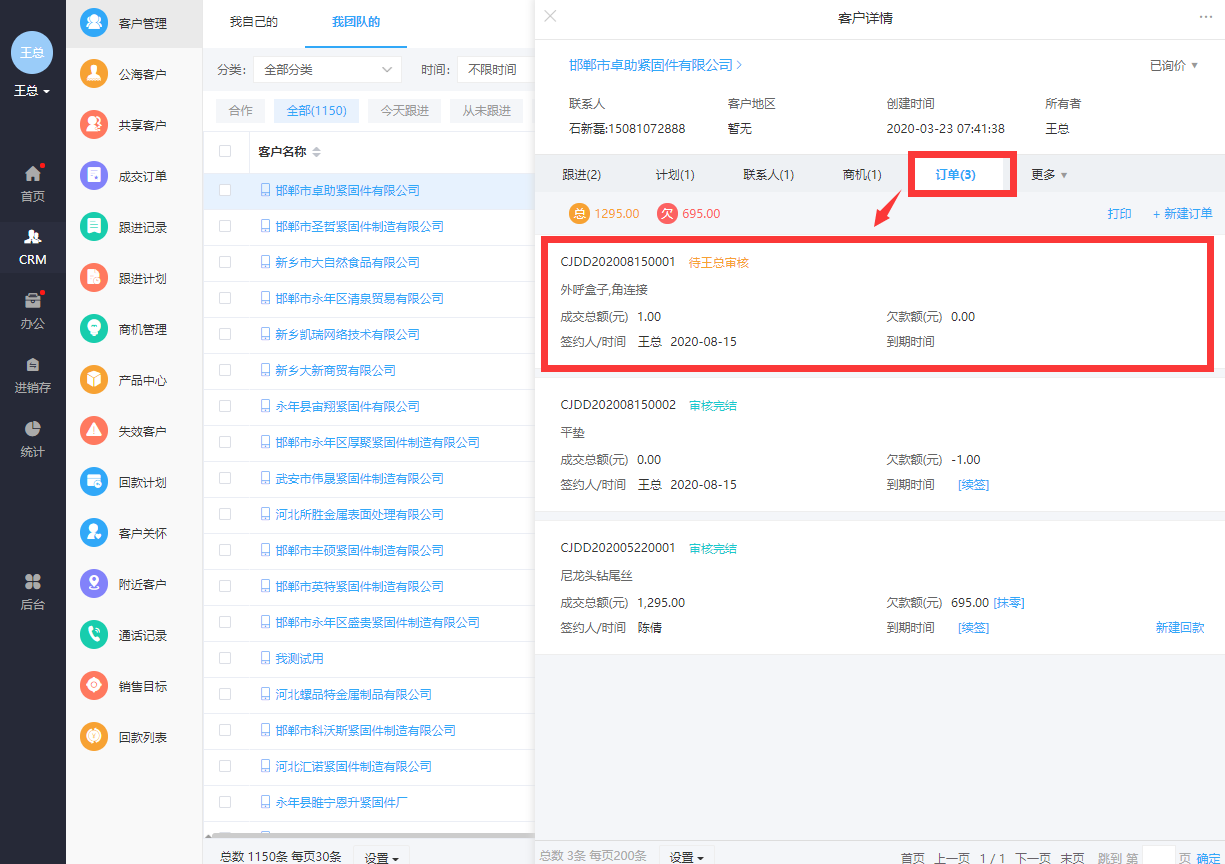
Task: Expand the 已询价 status dropdown
Action: 1174,65
